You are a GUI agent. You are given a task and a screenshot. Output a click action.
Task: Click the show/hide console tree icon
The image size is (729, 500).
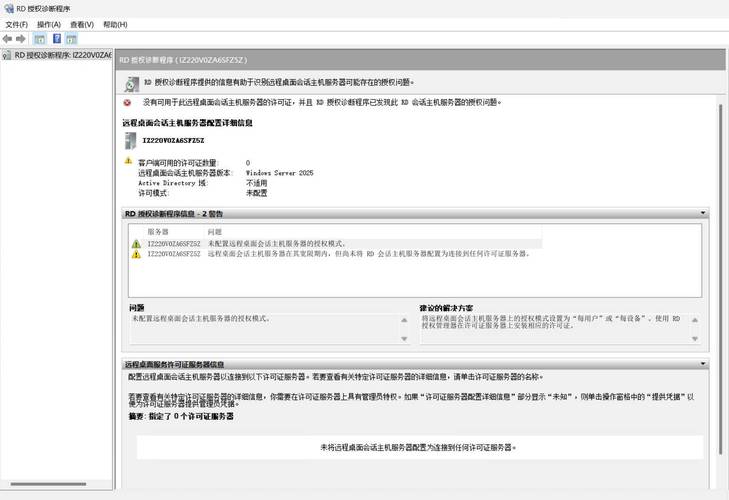pyautogui.click(x=39, y=38)
